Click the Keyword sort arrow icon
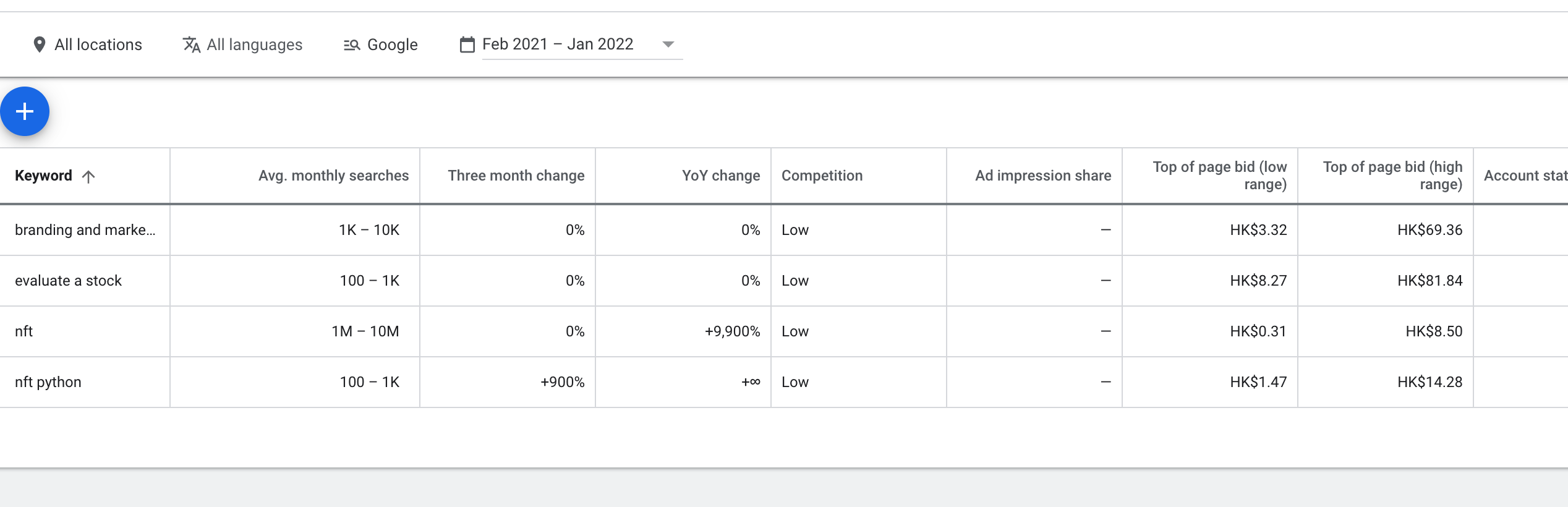 coord(88,177)
